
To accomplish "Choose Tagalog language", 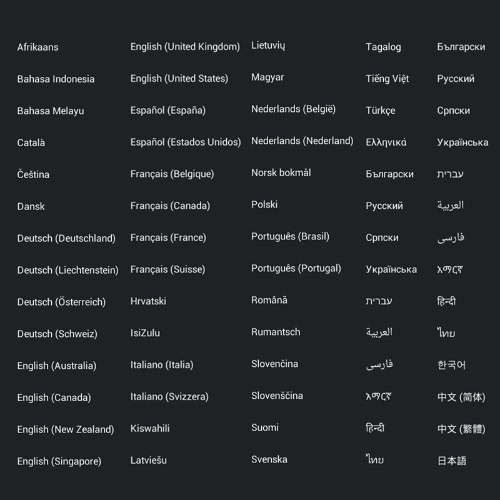I will pyautogui.click(x=383, y=47).
